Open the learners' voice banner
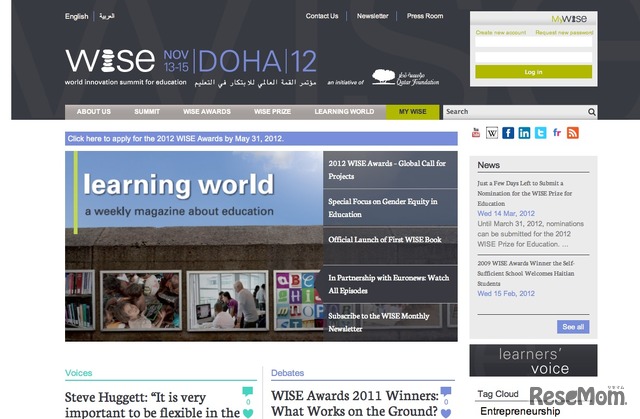The image size is (640, 419). click(533, 360)
